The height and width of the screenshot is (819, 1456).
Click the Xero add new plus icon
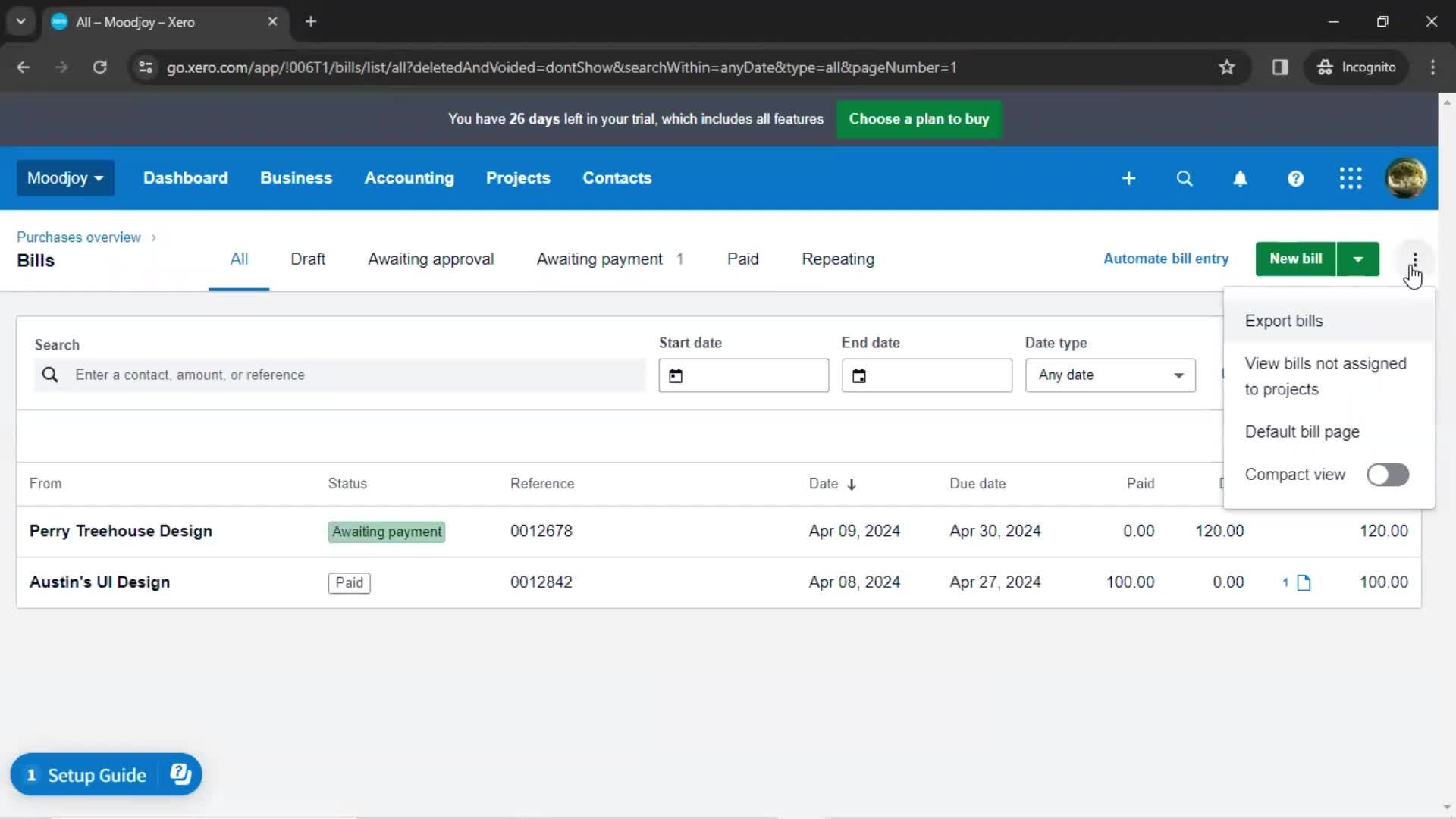(x=1128, y=178)
